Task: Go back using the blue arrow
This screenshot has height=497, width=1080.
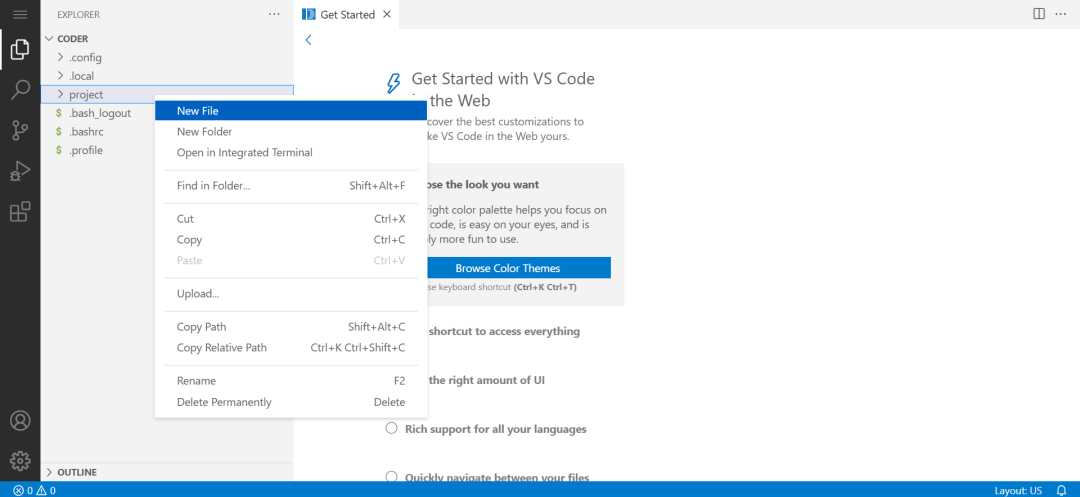Action: (x=309, y=40)
